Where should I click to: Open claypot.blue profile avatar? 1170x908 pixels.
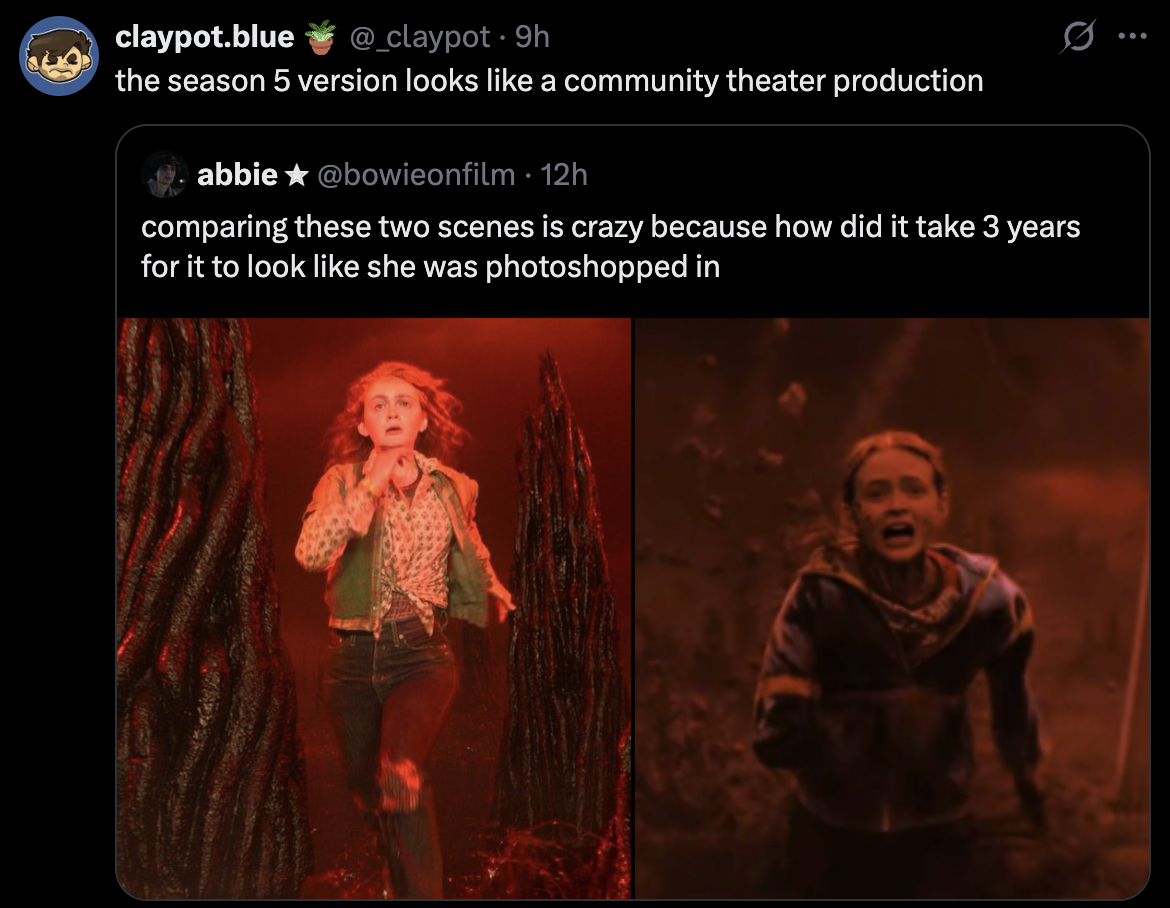coord(59,57)
